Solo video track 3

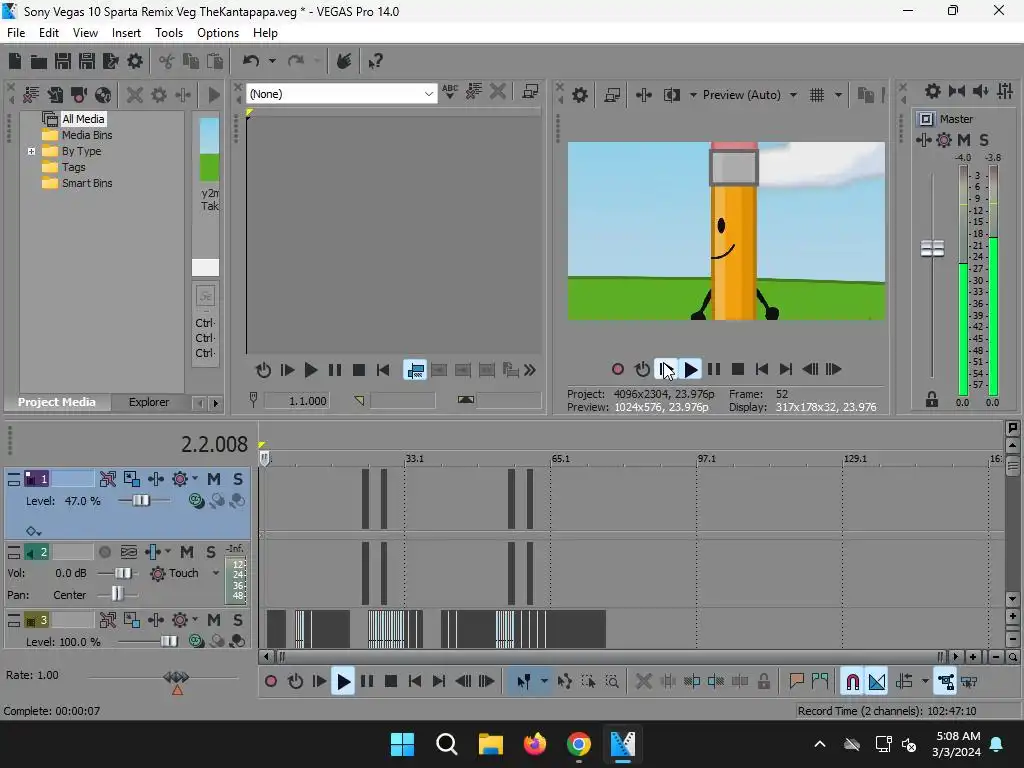point(238,620)
